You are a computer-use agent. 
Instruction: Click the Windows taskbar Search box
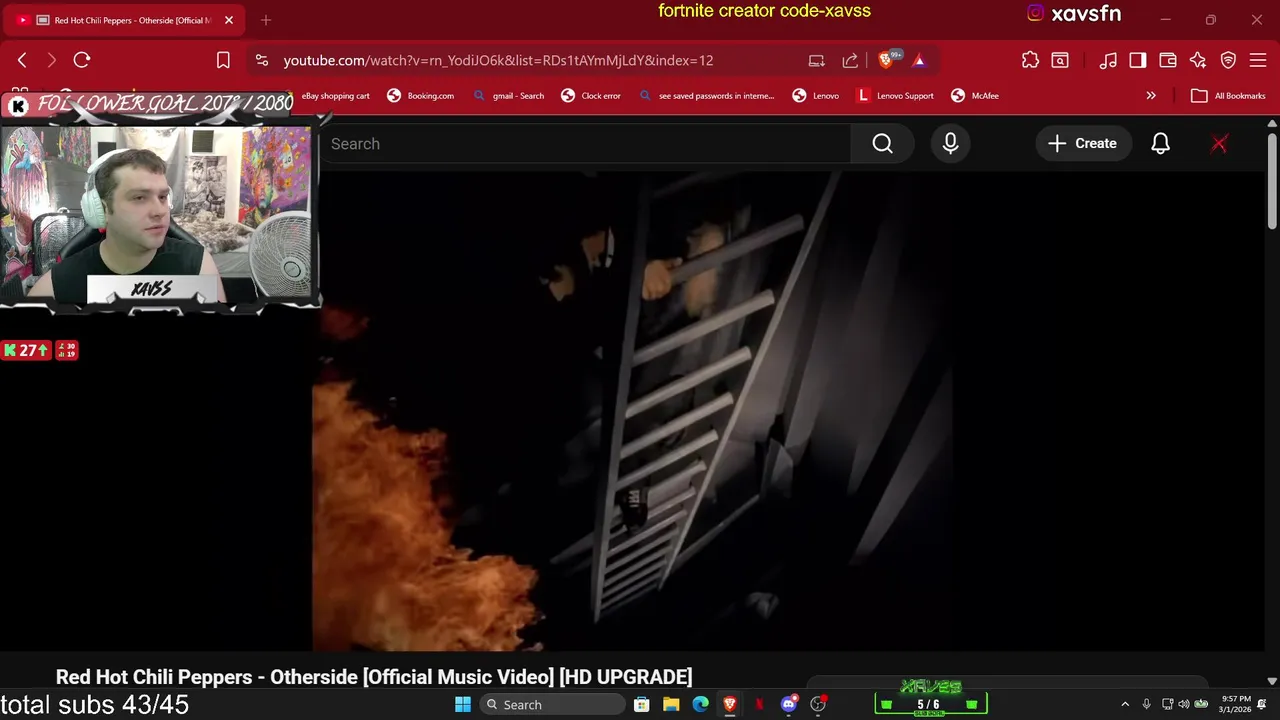[552, 705]
